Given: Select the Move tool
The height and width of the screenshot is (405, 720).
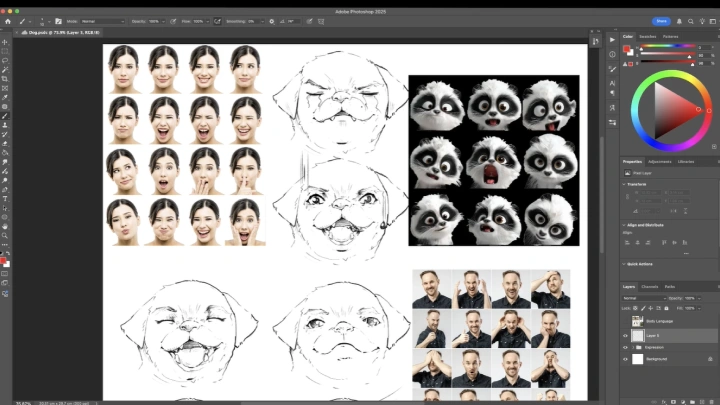Looking at the screenshot, I should click(5, 42).
